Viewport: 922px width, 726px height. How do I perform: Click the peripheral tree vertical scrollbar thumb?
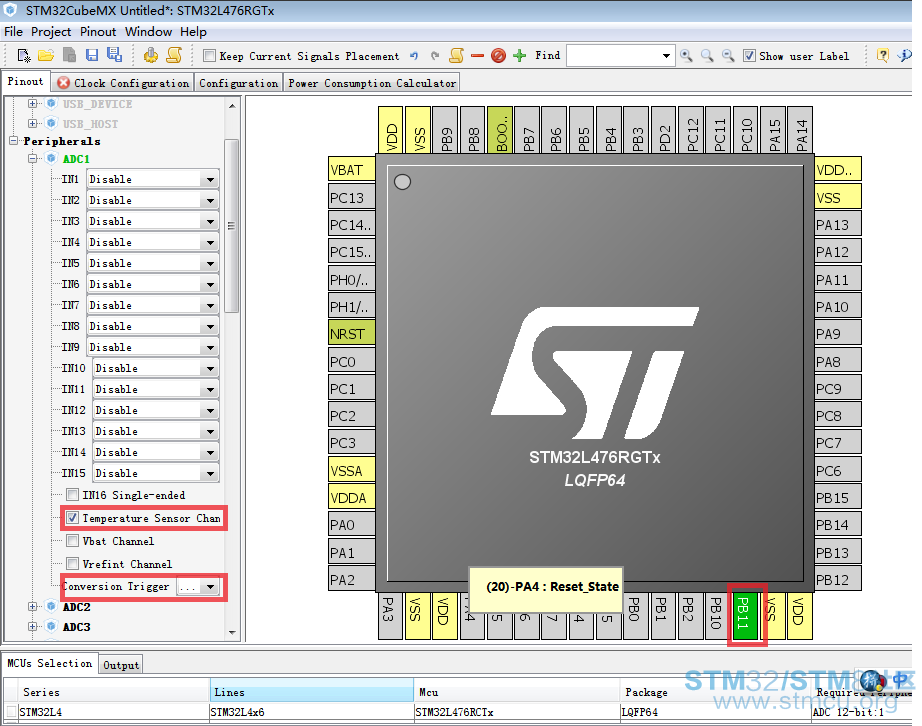pos(232,226)
